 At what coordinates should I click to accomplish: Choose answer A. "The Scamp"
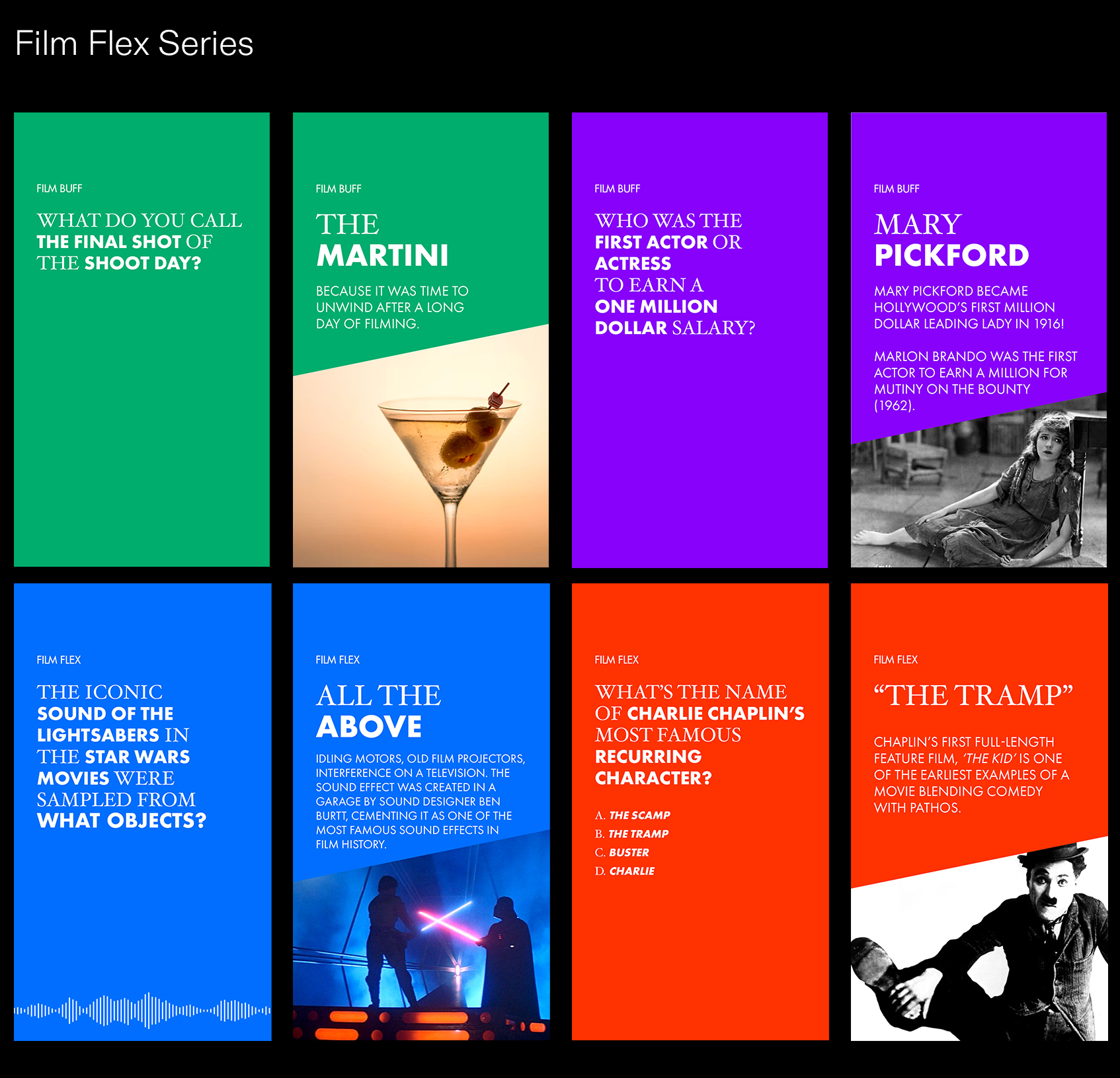click(x=633, y=815)
